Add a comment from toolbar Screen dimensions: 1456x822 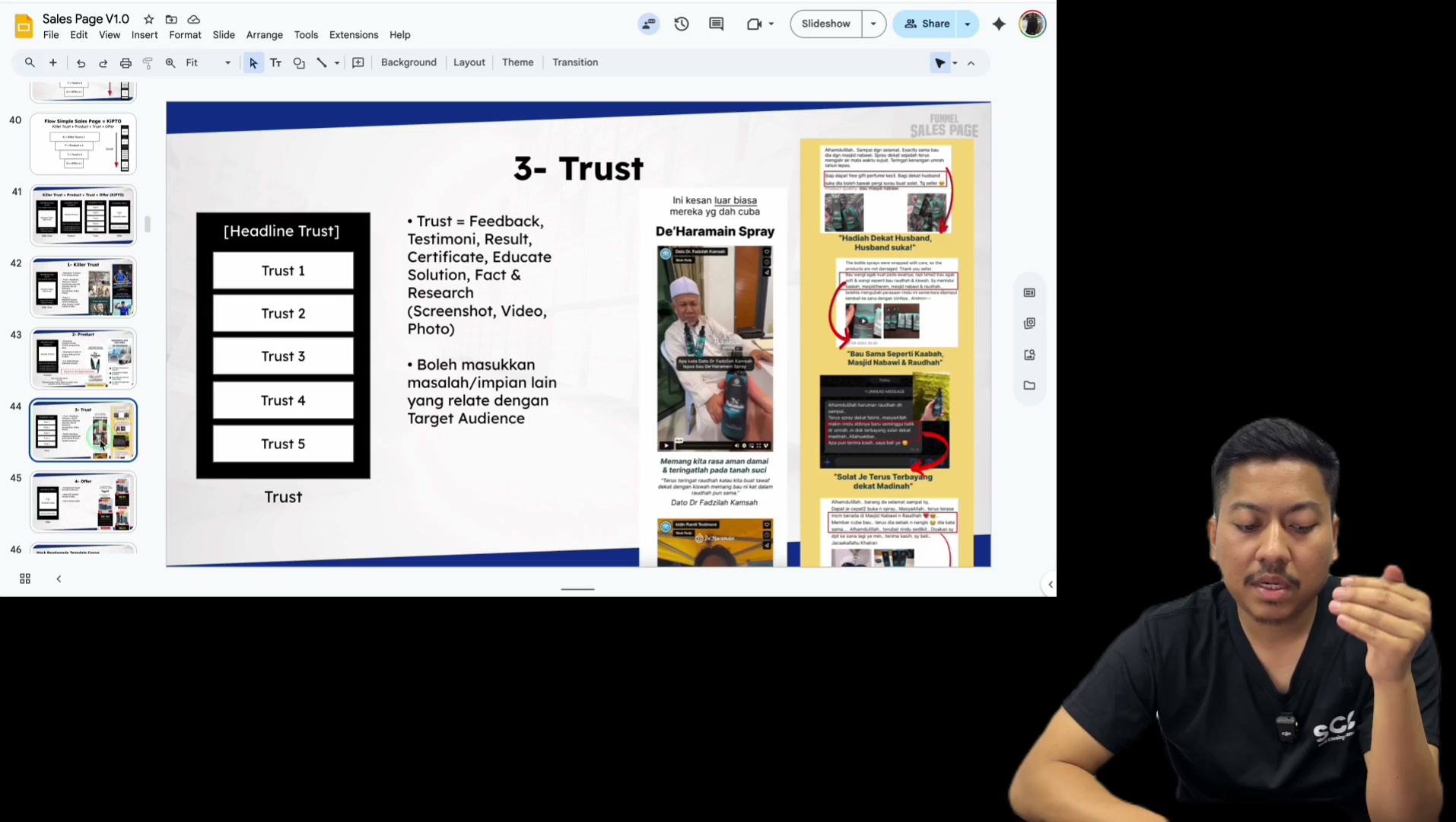tap(358, 62)
